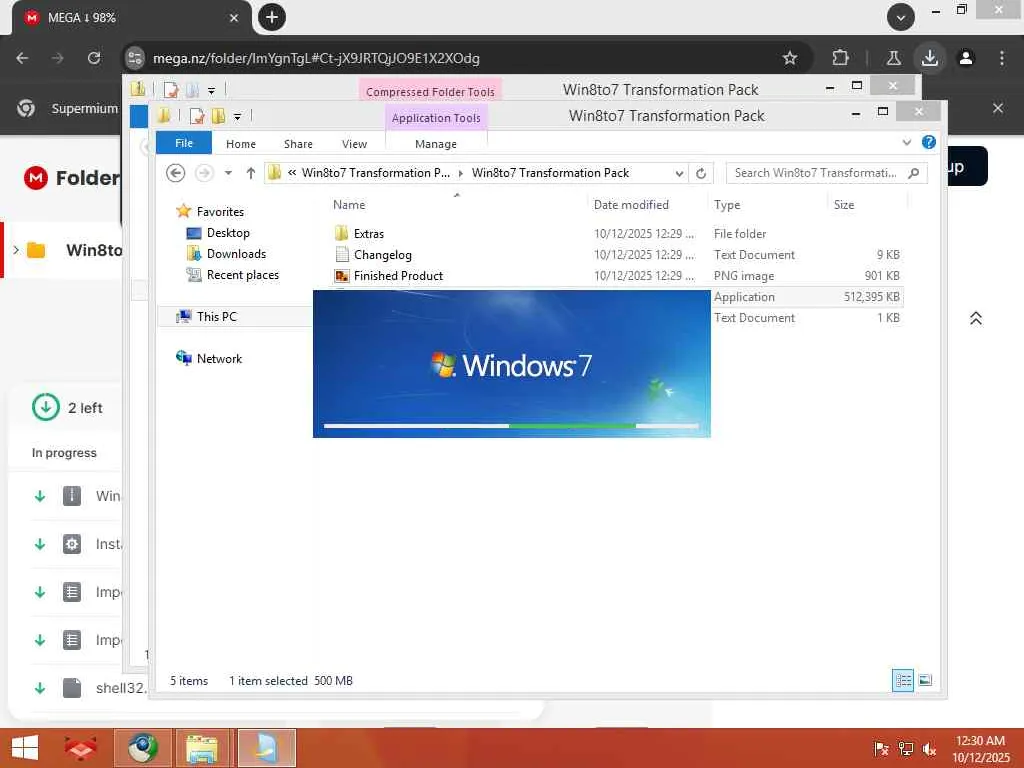Click the network tray icon
Screen dimensions: 1024x768
[x=905, y=748]
